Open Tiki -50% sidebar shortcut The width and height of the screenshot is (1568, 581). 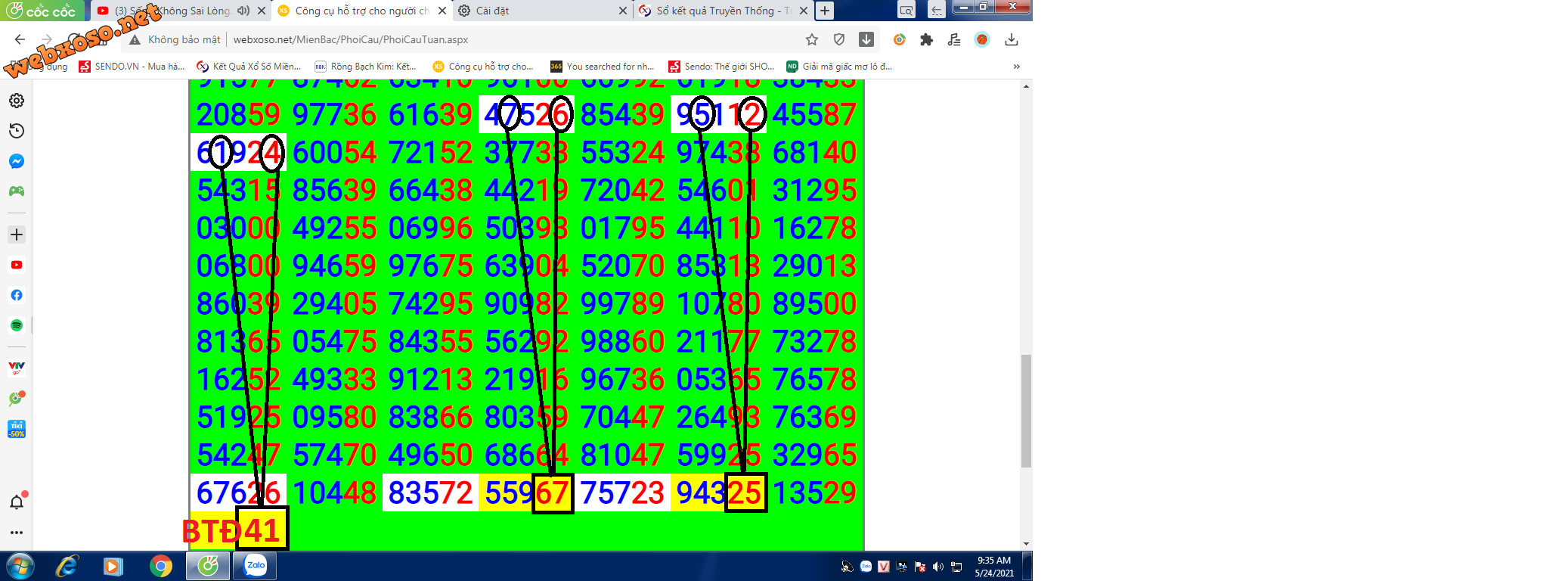click(17, 429)
